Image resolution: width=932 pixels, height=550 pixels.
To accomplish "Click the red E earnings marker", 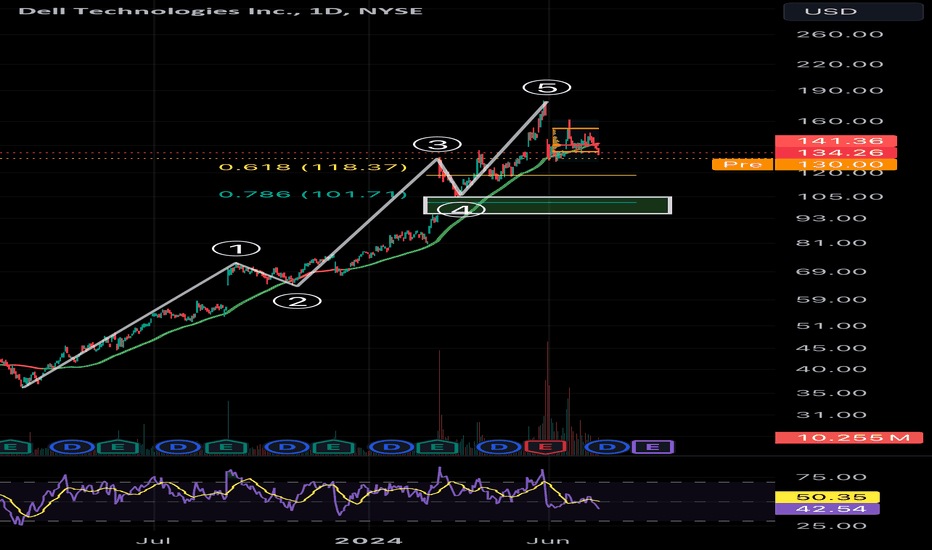I will [x=545, y=447].
